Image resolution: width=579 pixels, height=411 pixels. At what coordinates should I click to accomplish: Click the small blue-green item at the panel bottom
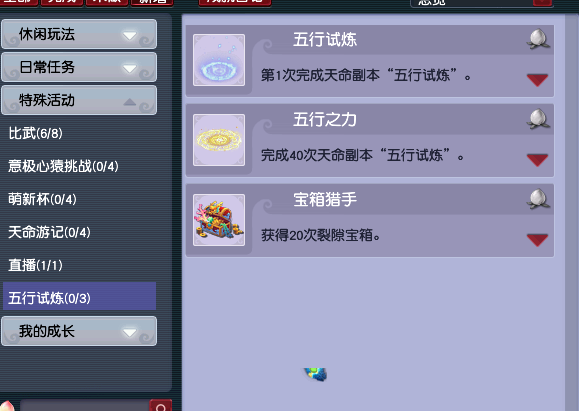pyautogui.click(x=316, y=374)
